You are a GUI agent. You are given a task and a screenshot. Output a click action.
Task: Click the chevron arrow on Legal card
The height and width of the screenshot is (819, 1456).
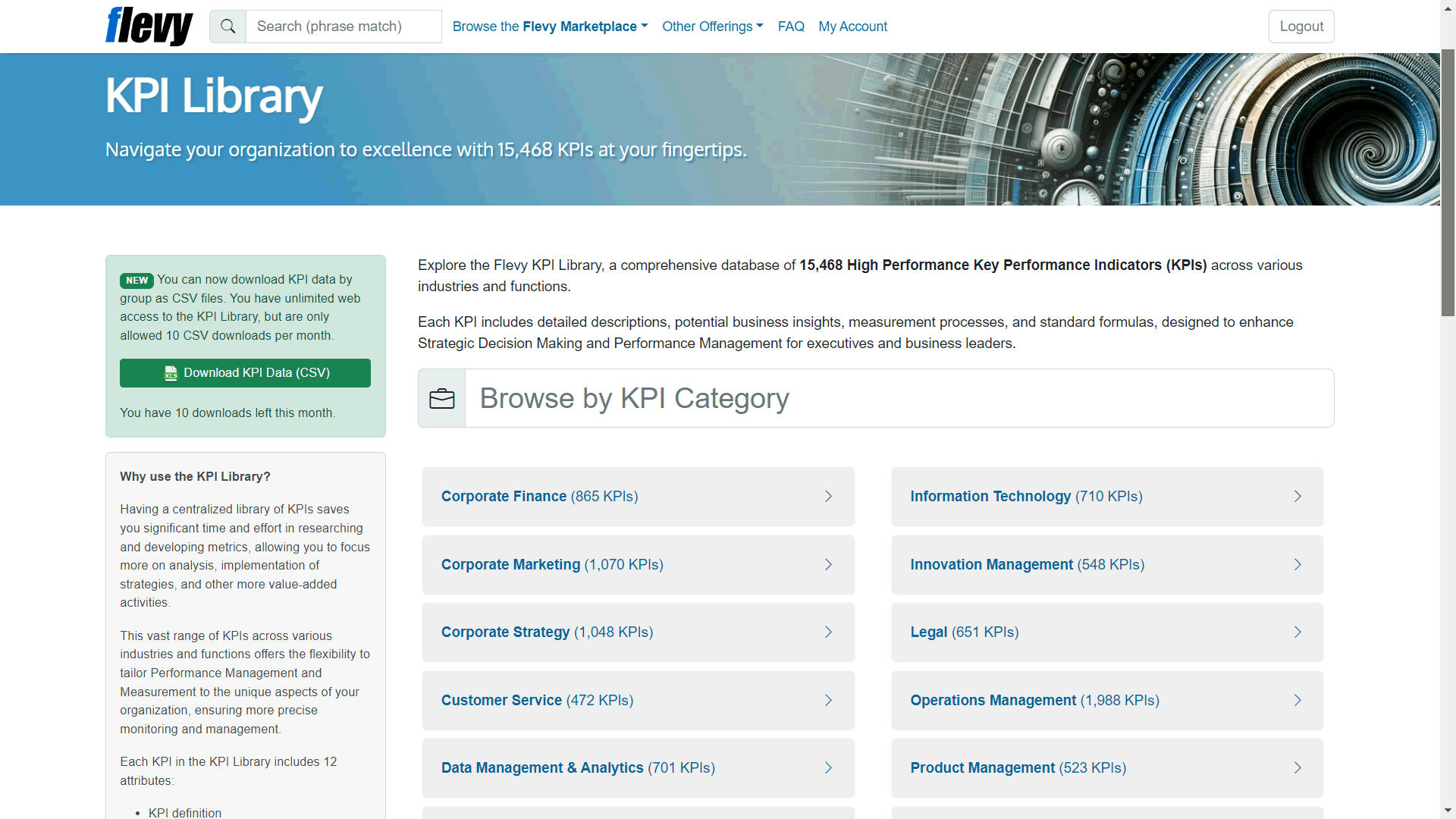(x=1298, y=632)
